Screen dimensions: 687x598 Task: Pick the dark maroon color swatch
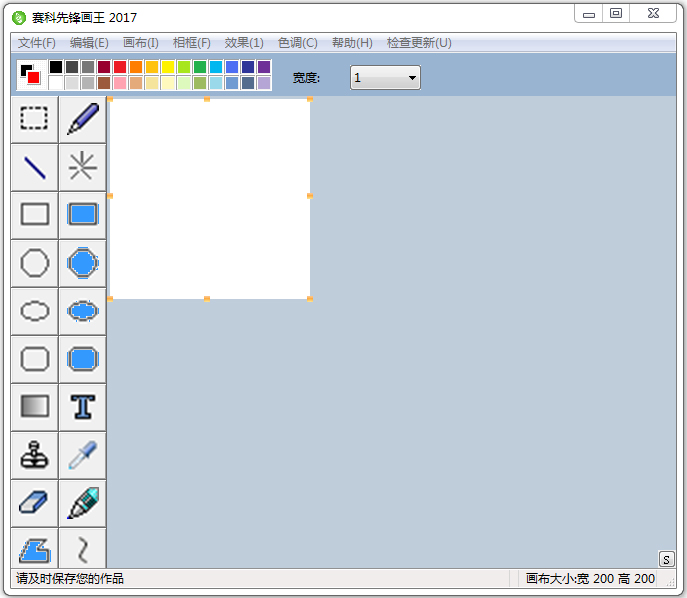(104, 67)
